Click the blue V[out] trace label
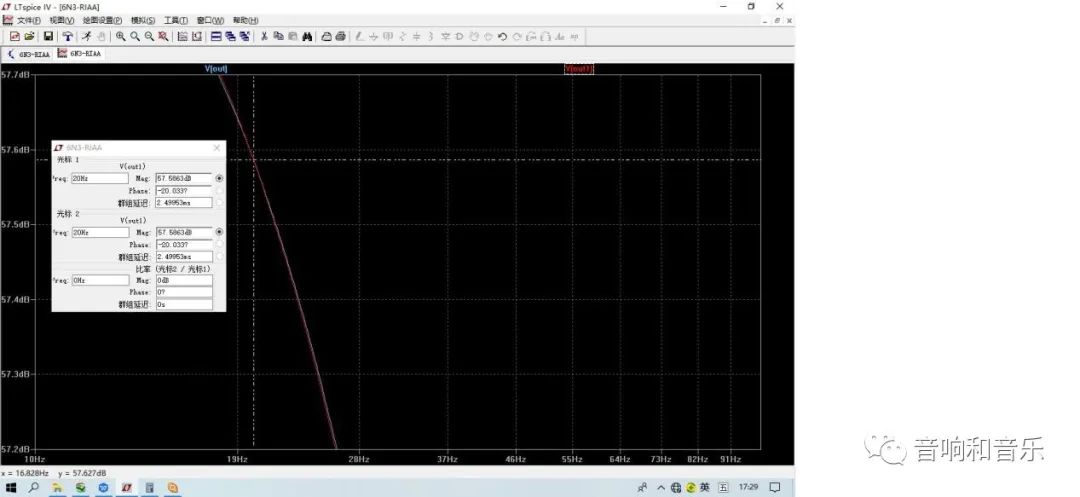The image size is (1080, 497). coord(216,69)
